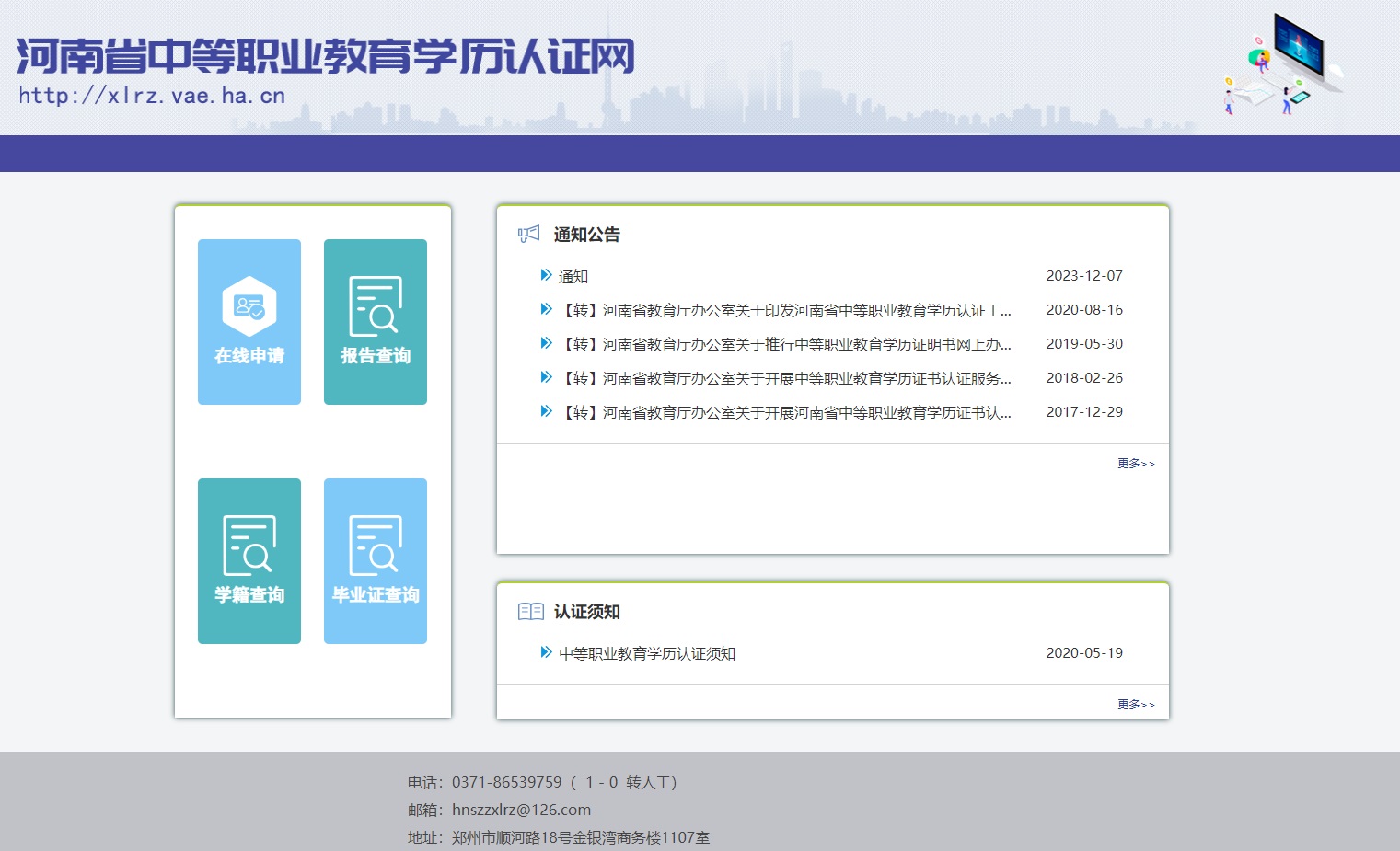
Task: Click the book icon beside 认证须知
Action: click(x=530, y=612)
